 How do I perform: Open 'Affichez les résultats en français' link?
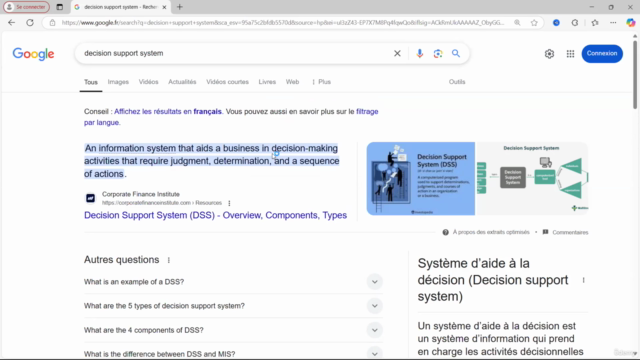[168, 111]
